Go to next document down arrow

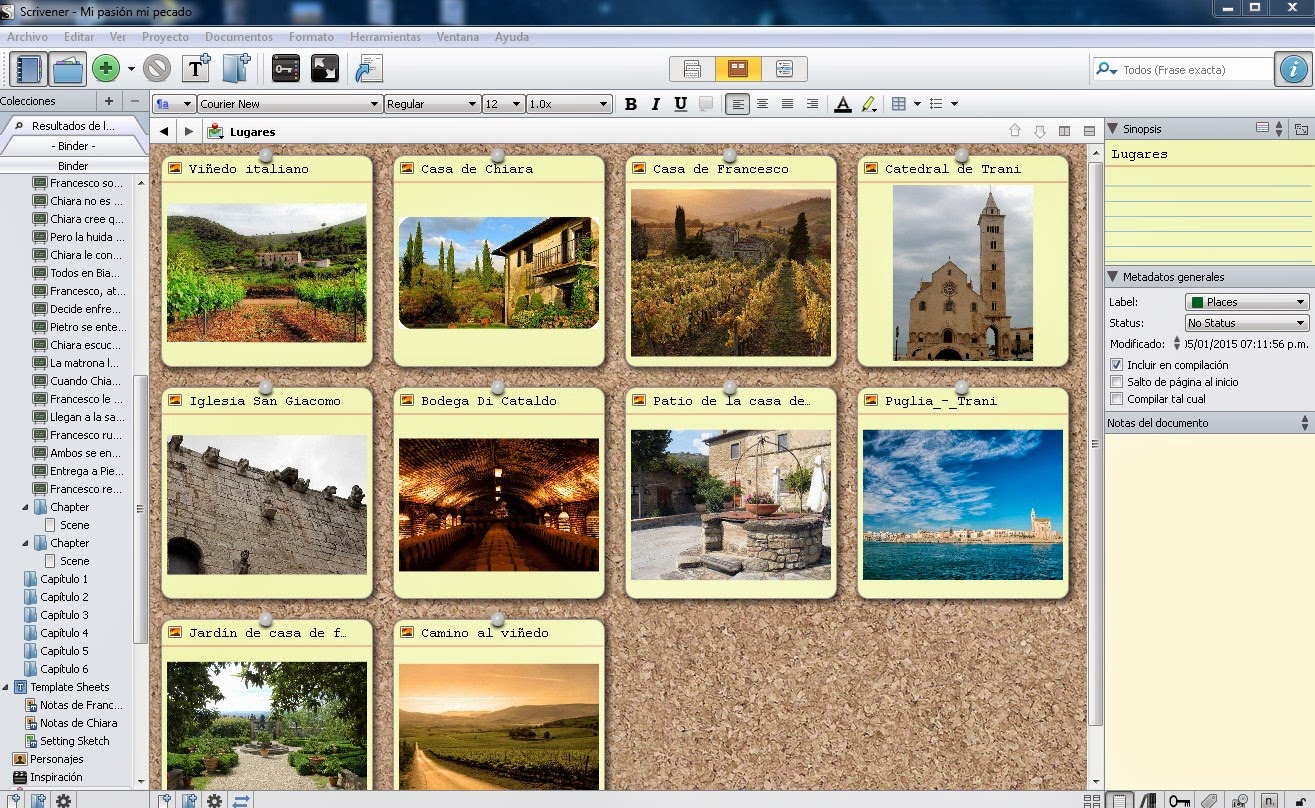(x=1040, y=131)
